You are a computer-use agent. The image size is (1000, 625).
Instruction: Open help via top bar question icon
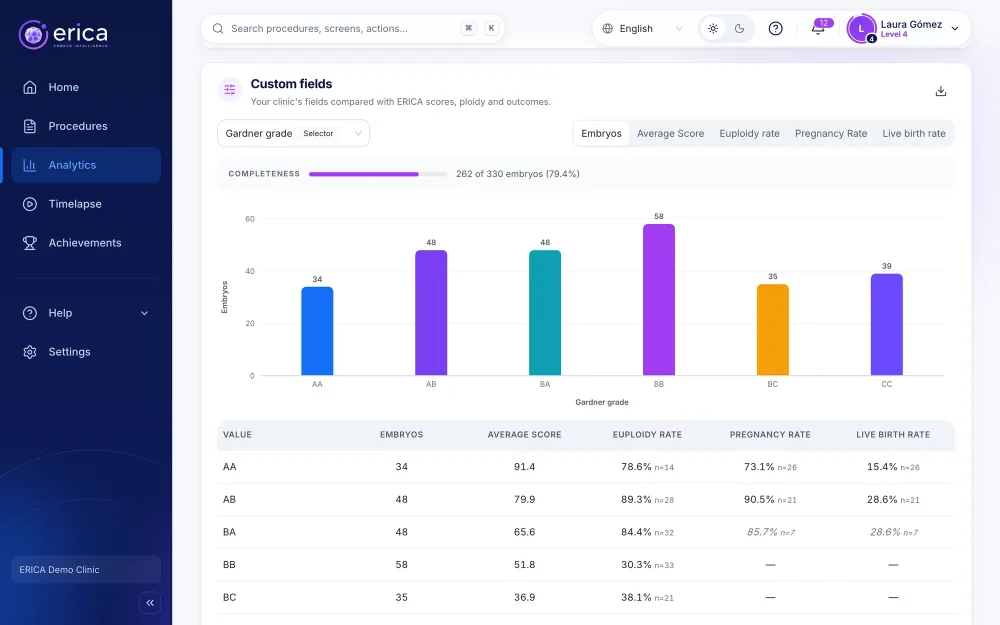click(776, 29)
